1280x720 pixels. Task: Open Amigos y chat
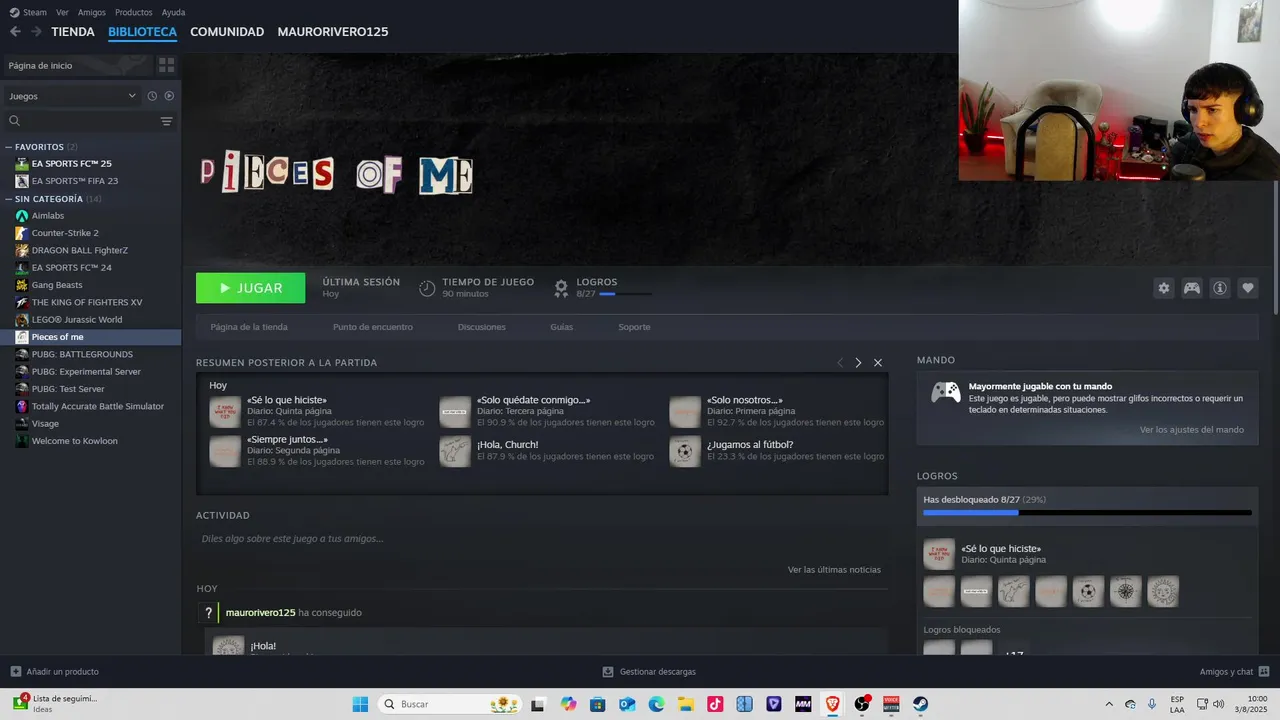(x=1234, y=672)
